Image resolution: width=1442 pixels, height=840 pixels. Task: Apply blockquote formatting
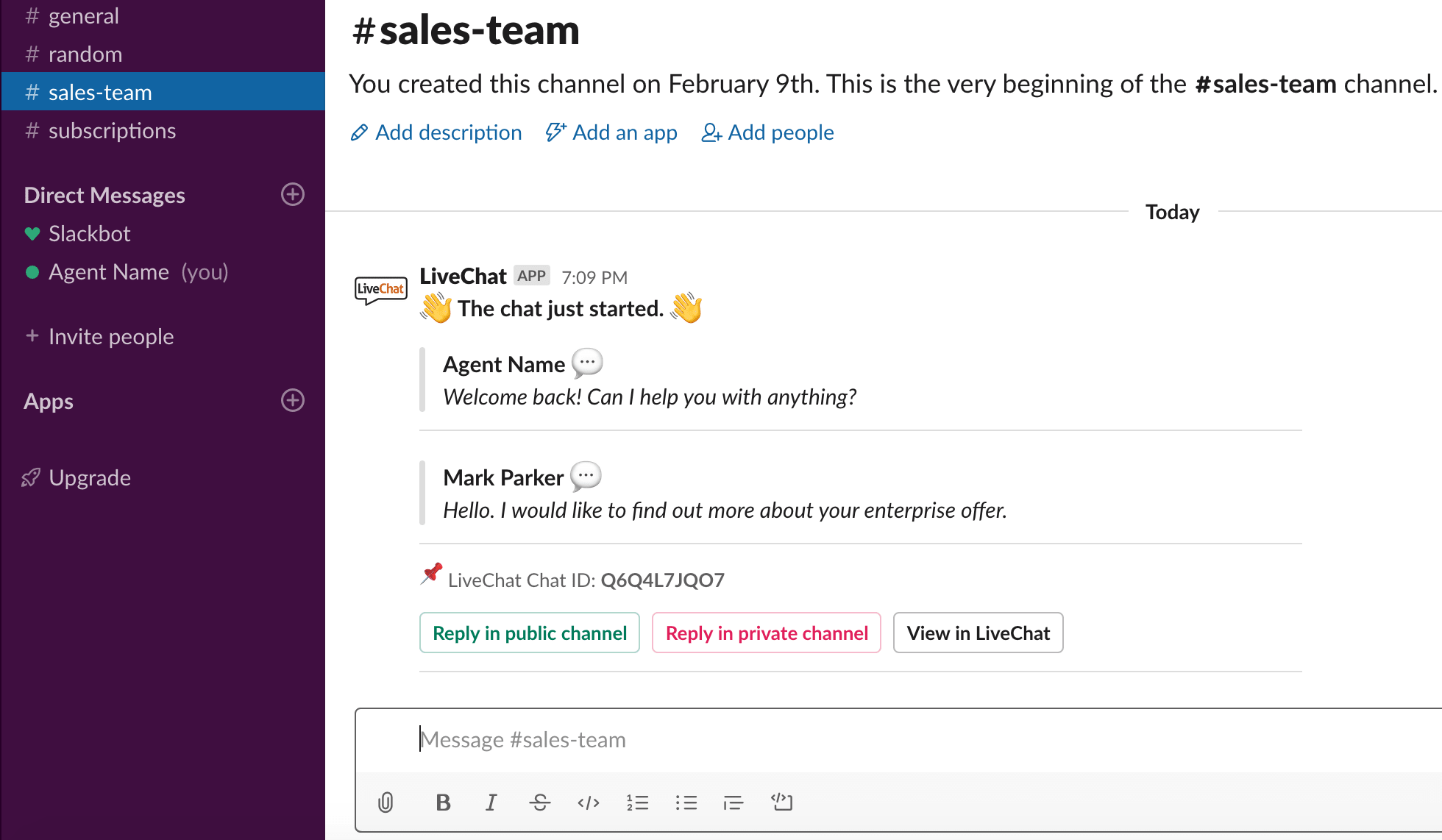(x=734, y=802)
